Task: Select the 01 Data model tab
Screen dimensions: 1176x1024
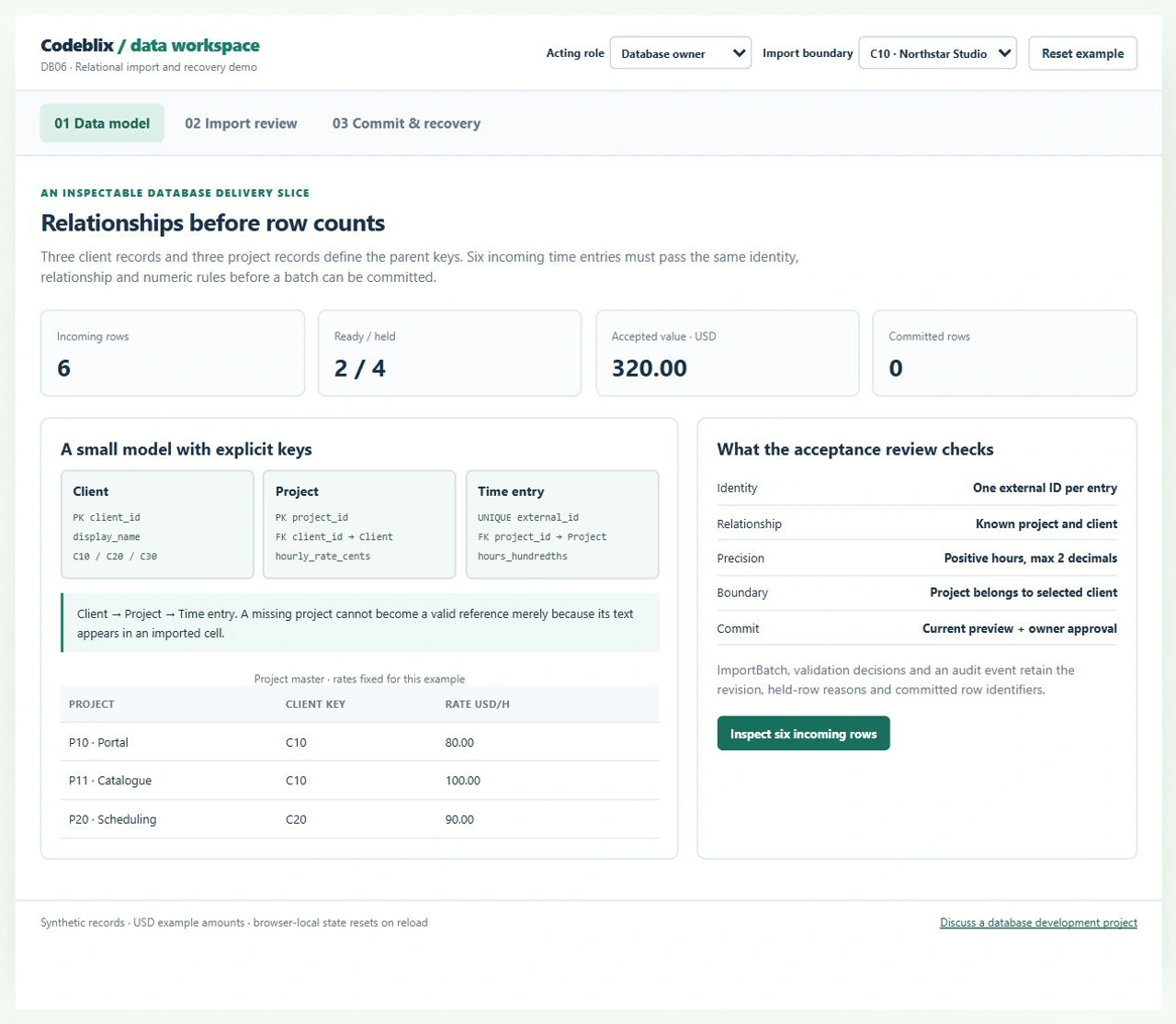Action: point(102,123)
